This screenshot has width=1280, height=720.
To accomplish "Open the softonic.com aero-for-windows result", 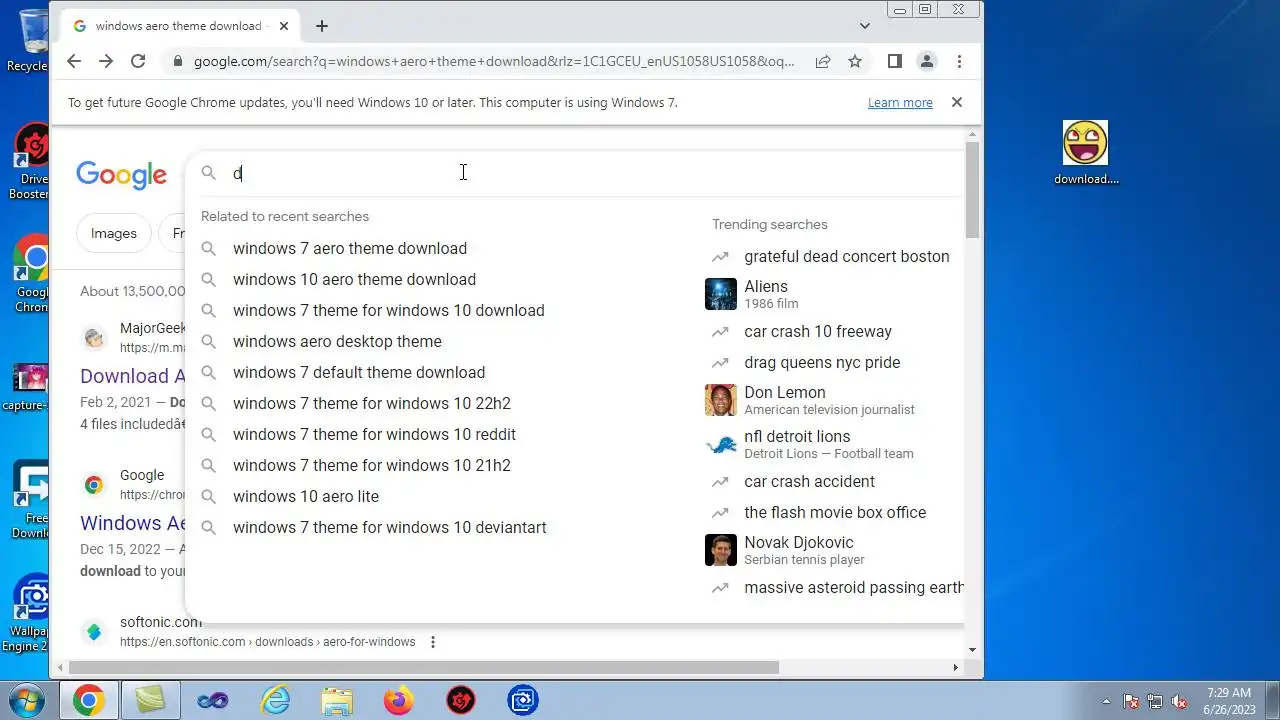I will [x=267, y=642].
